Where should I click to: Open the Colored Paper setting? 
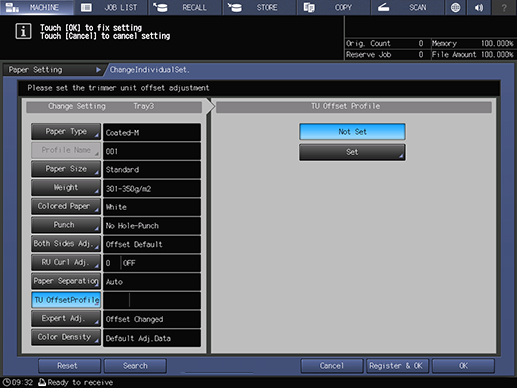click(66, 206)
